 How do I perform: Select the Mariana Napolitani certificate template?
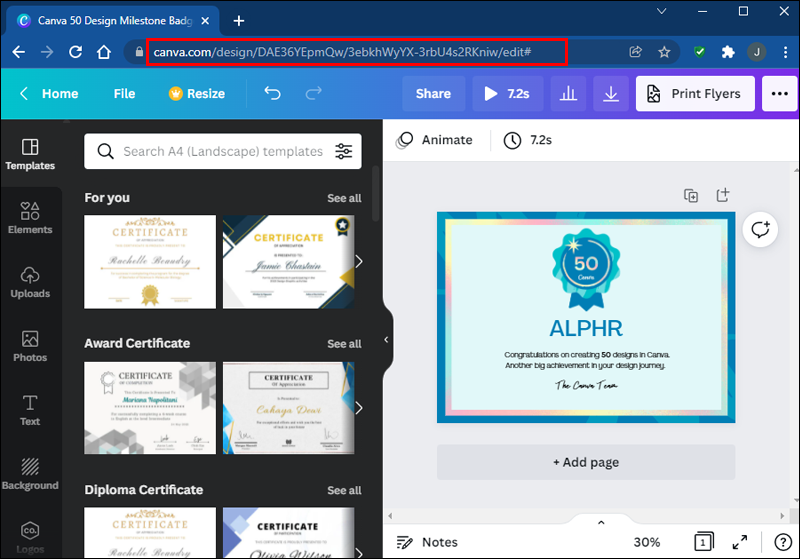150,408
